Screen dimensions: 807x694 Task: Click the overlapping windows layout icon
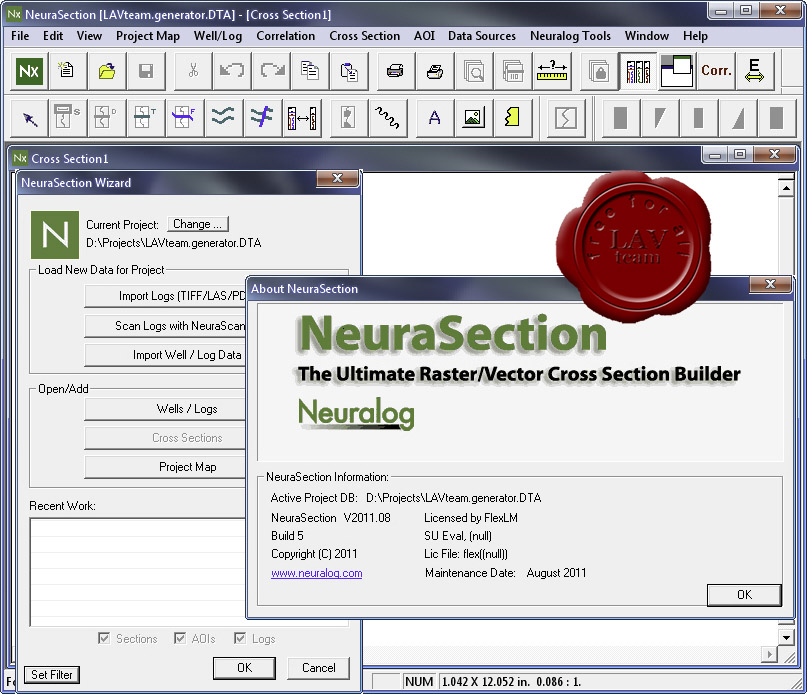click(x=677, y=71)
